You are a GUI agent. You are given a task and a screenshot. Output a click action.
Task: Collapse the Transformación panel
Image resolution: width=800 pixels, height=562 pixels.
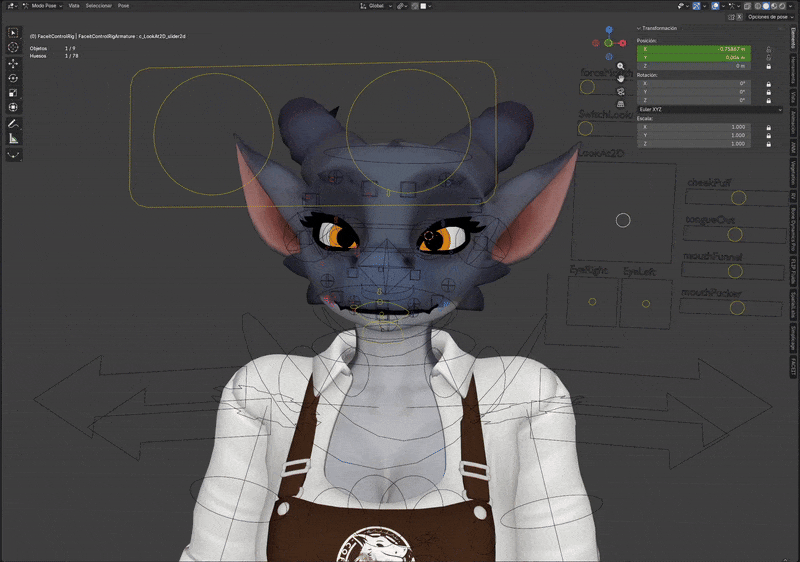coord(657,28)
